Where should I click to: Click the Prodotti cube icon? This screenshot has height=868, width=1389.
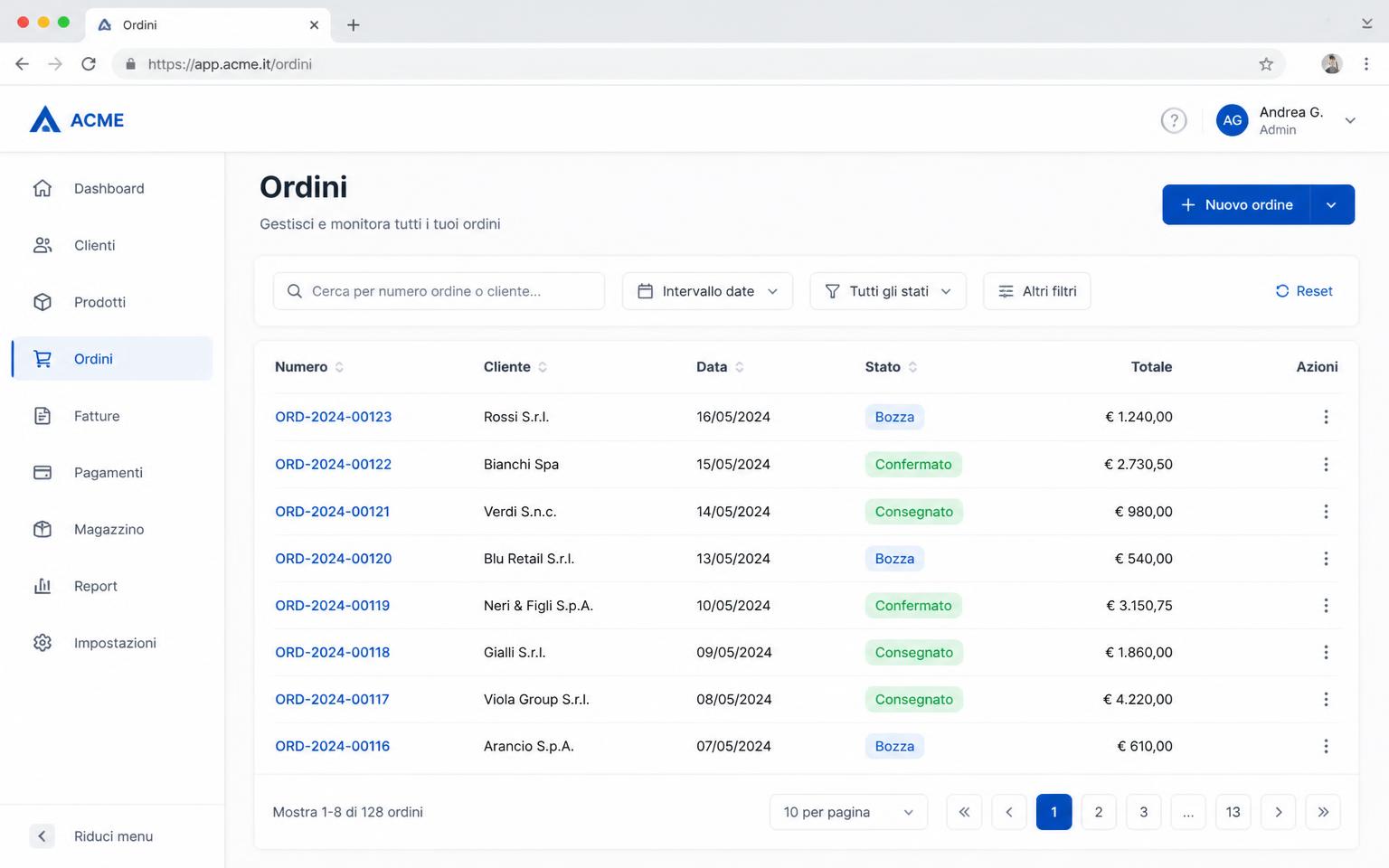pyautogui.click(x=43, y=302)
